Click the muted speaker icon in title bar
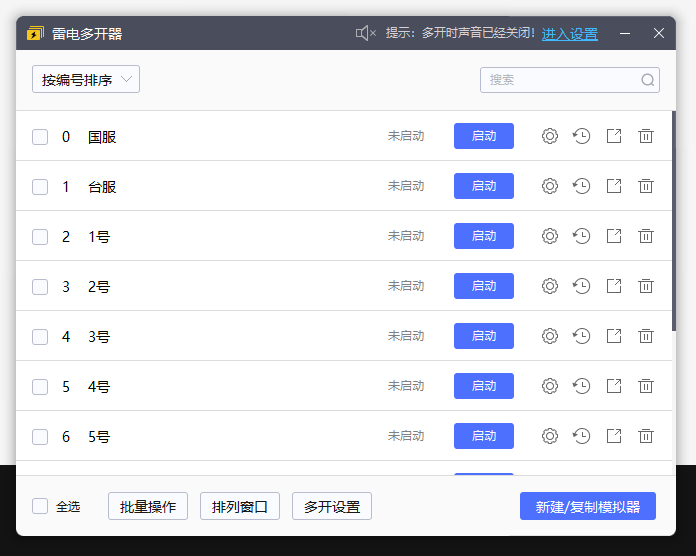 point(365,33)
